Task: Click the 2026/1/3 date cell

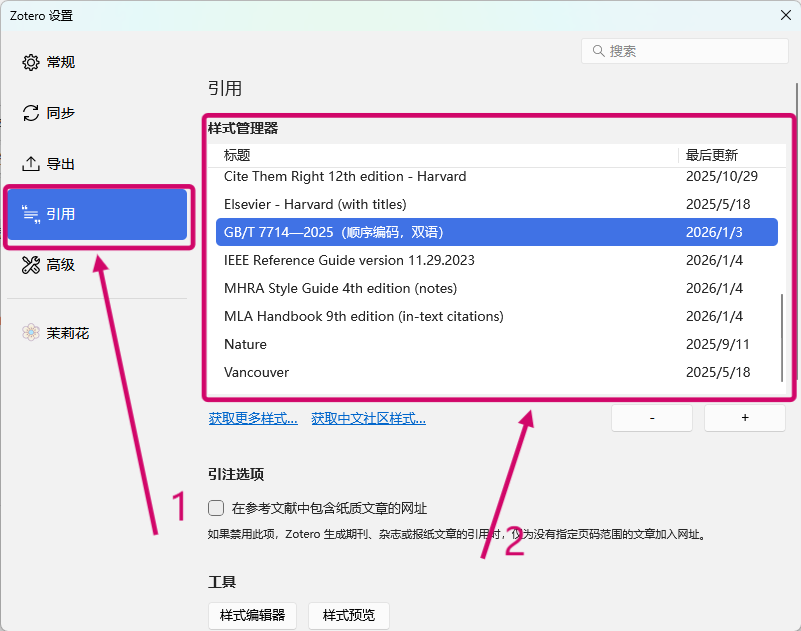Action: coord(714,232)
